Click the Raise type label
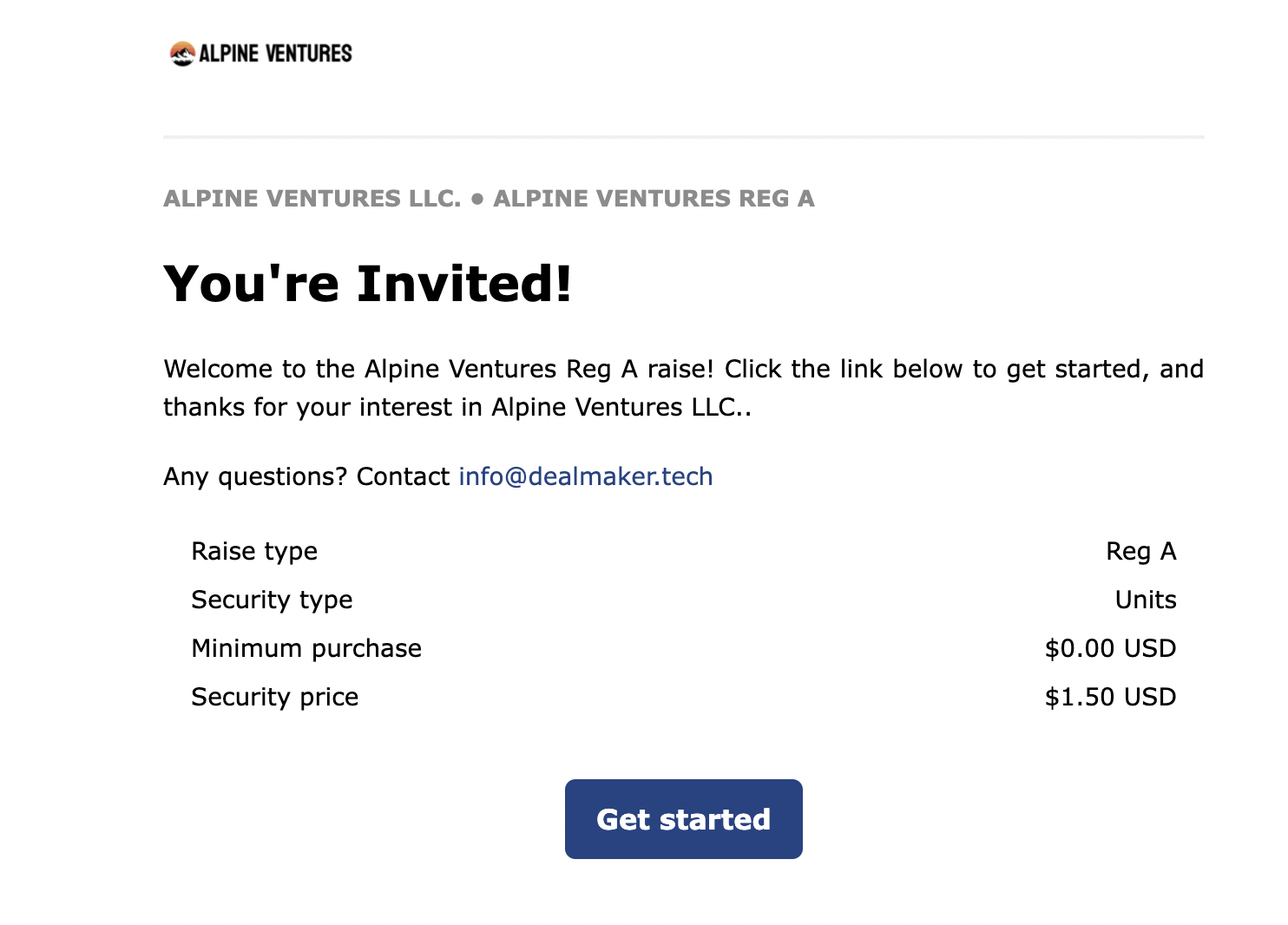 click(254, 552)
